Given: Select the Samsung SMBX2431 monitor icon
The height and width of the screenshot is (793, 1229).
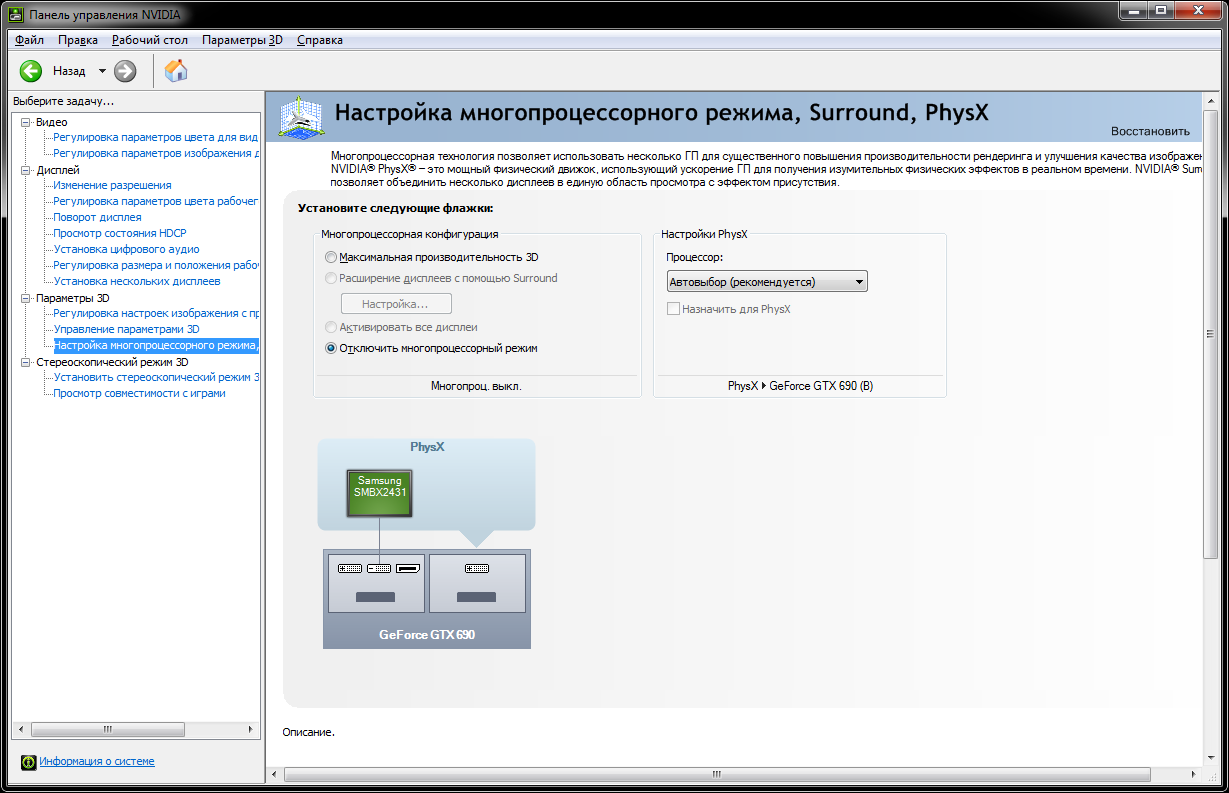Looking at the screenshot, I should click(x=380, y=493).
